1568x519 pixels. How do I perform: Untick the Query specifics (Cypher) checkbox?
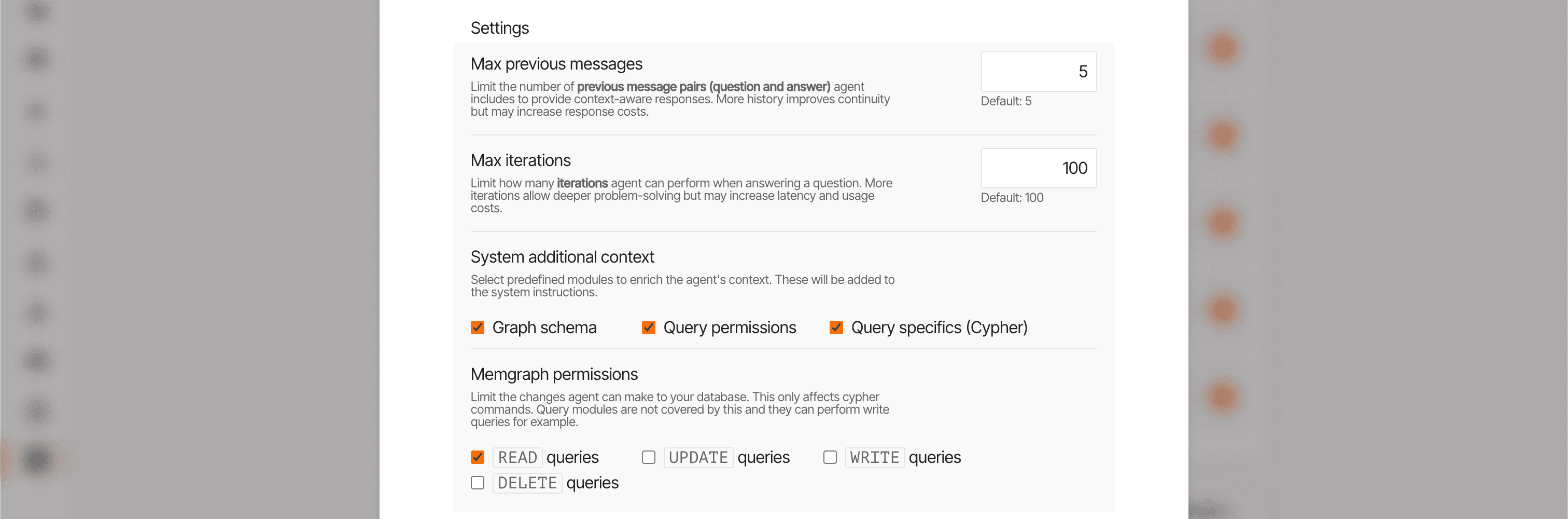click(x=836, y=327)
